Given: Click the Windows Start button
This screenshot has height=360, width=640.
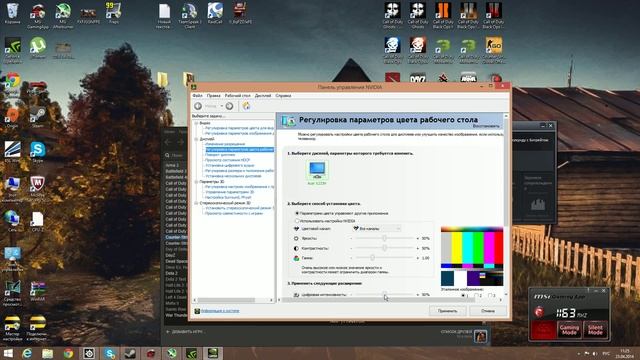Looking at the screenshot, I should pos(8,353).
